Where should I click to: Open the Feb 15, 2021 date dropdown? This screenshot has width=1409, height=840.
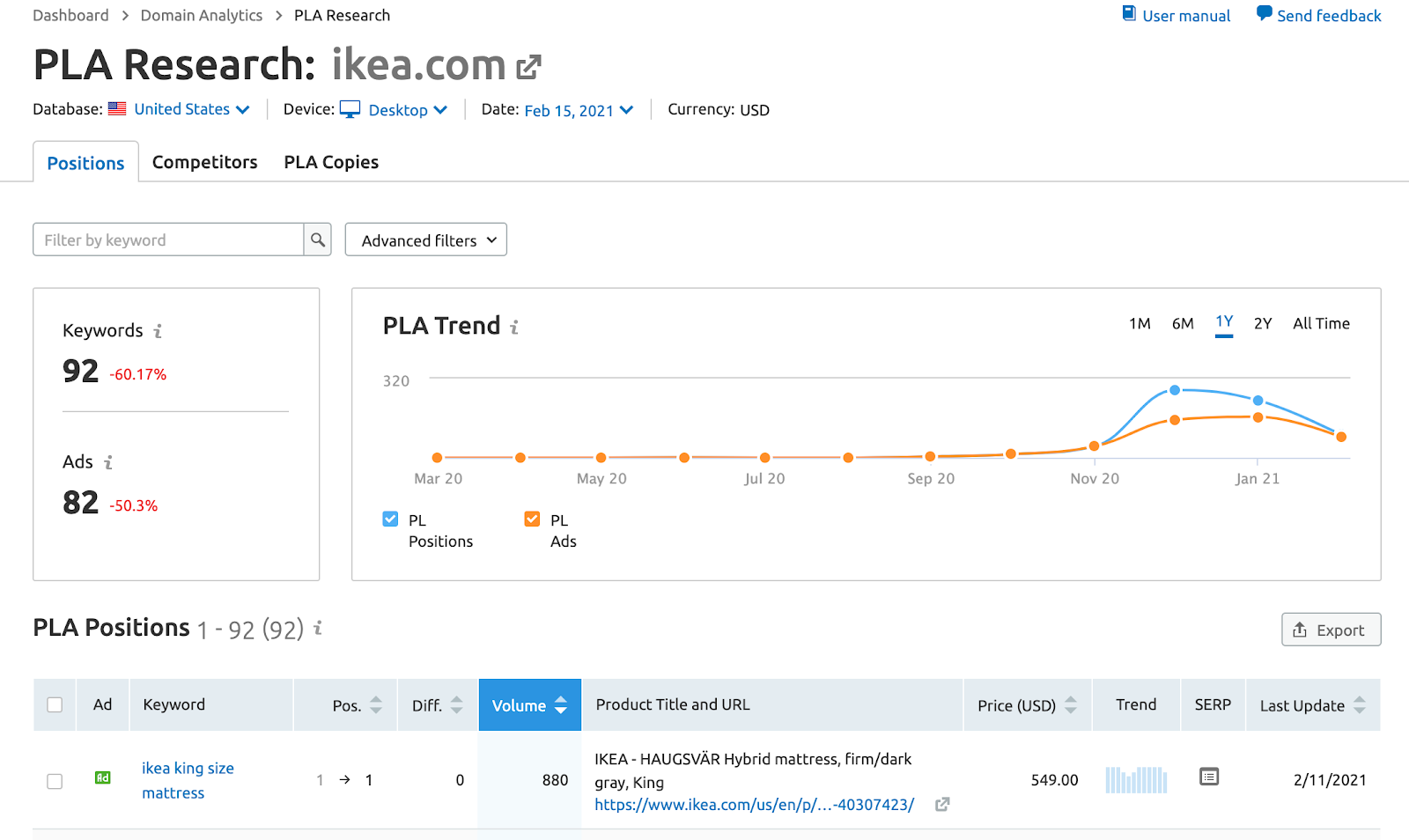579,110
